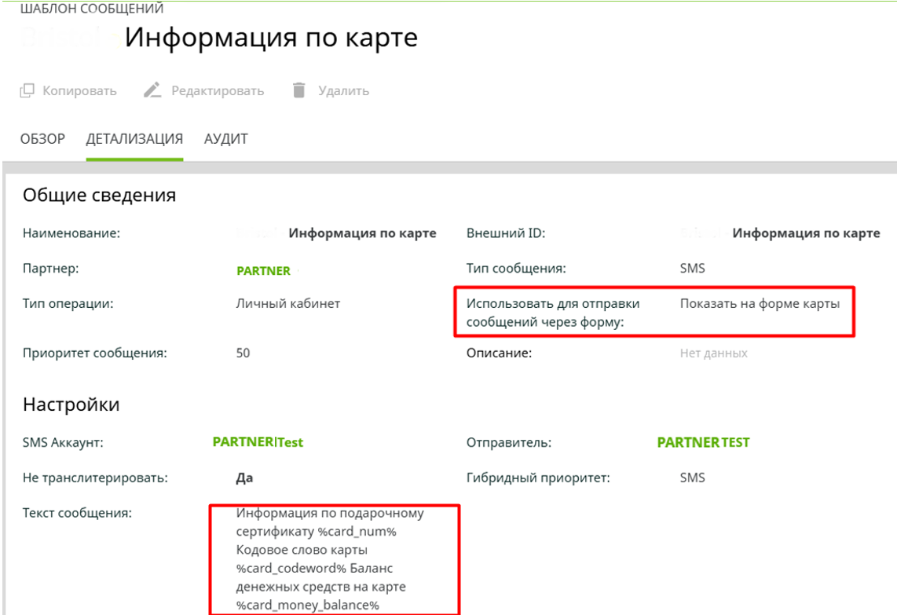Open the PARTNER link in Партнер field
The image size is (897, 615).
pyautogui.click(x=263, y=270)
